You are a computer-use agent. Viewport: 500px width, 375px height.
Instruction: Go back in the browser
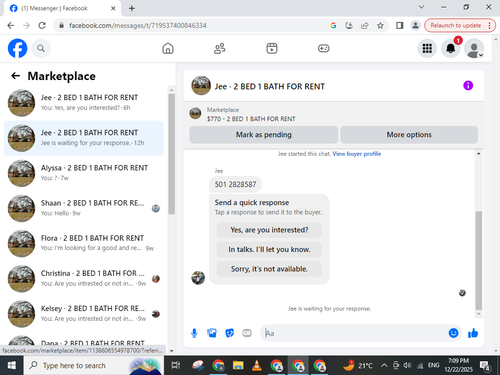point(11,26)
